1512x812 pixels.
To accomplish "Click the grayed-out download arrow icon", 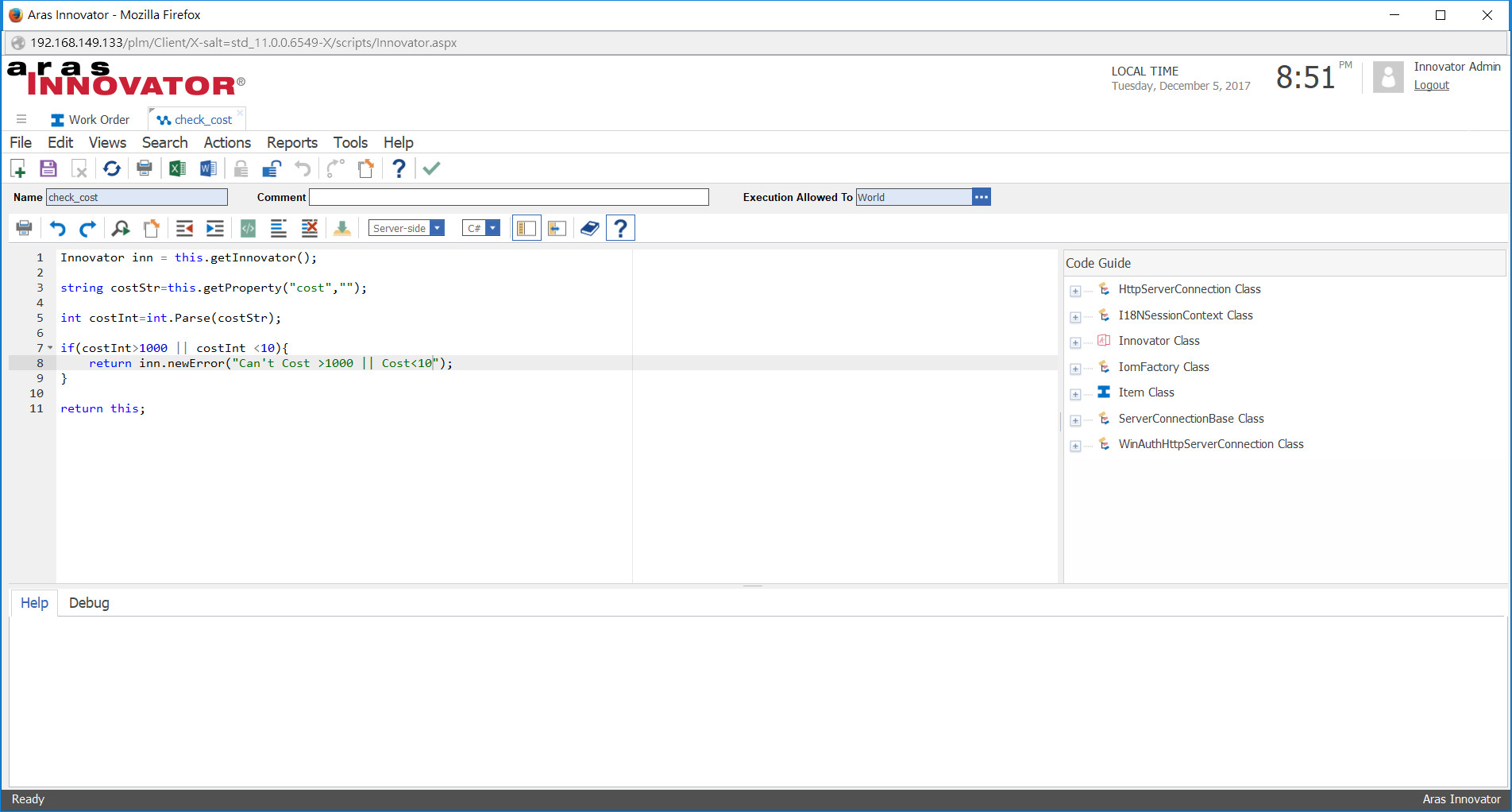I will pos(342,228).
